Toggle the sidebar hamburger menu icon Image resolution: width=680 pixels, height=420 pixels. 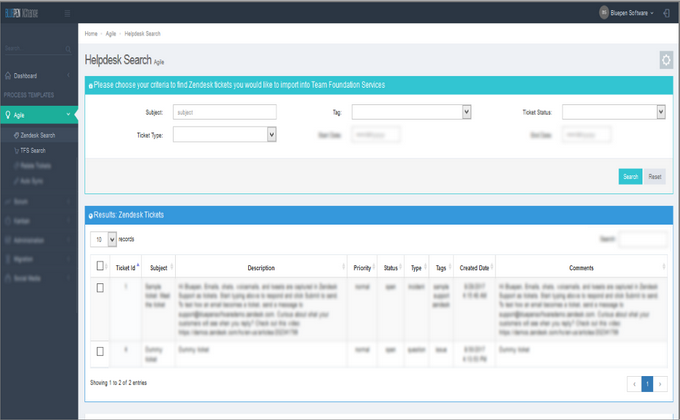coord(67,13)
